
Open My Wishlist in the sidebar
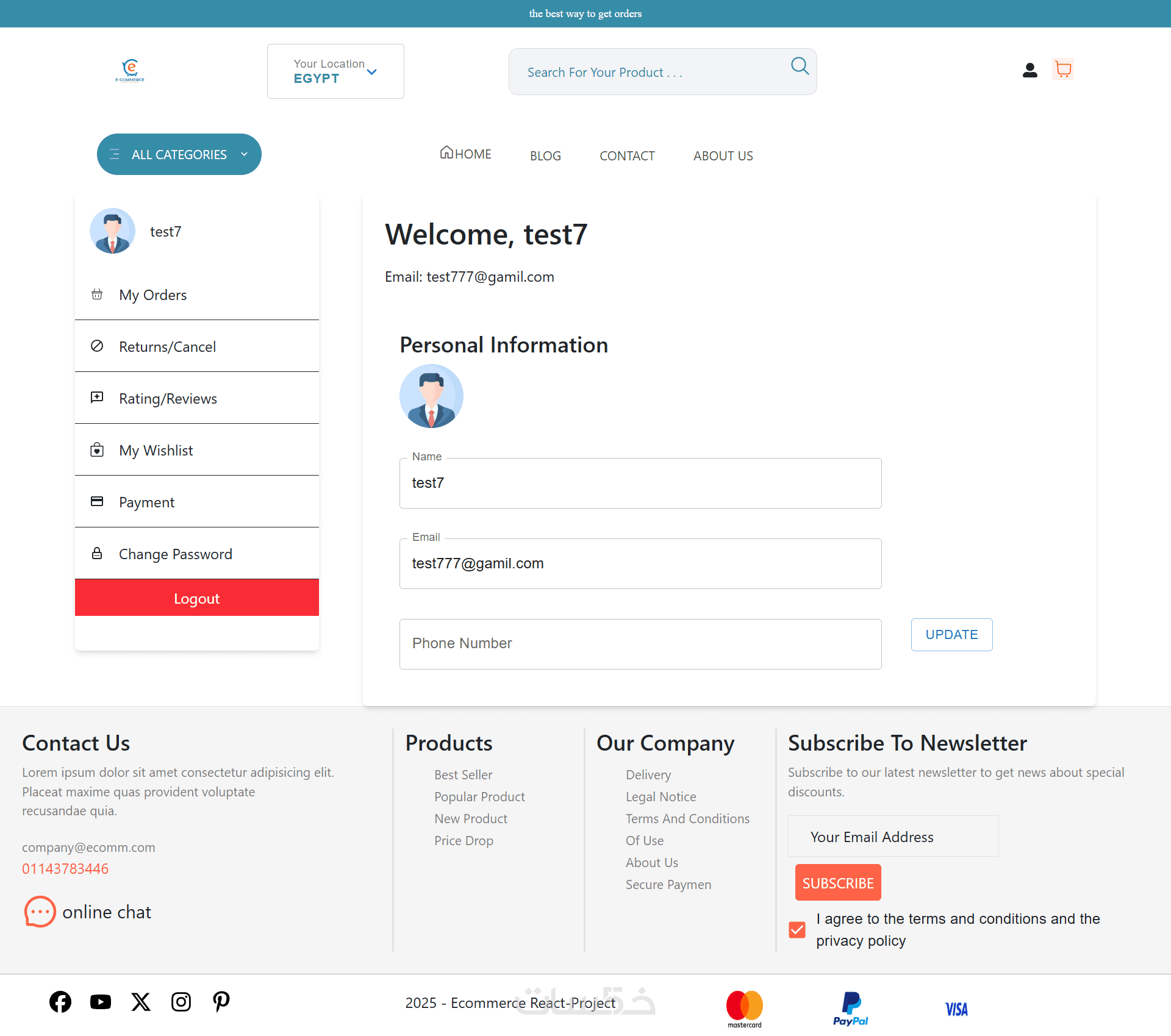(156, 451)
